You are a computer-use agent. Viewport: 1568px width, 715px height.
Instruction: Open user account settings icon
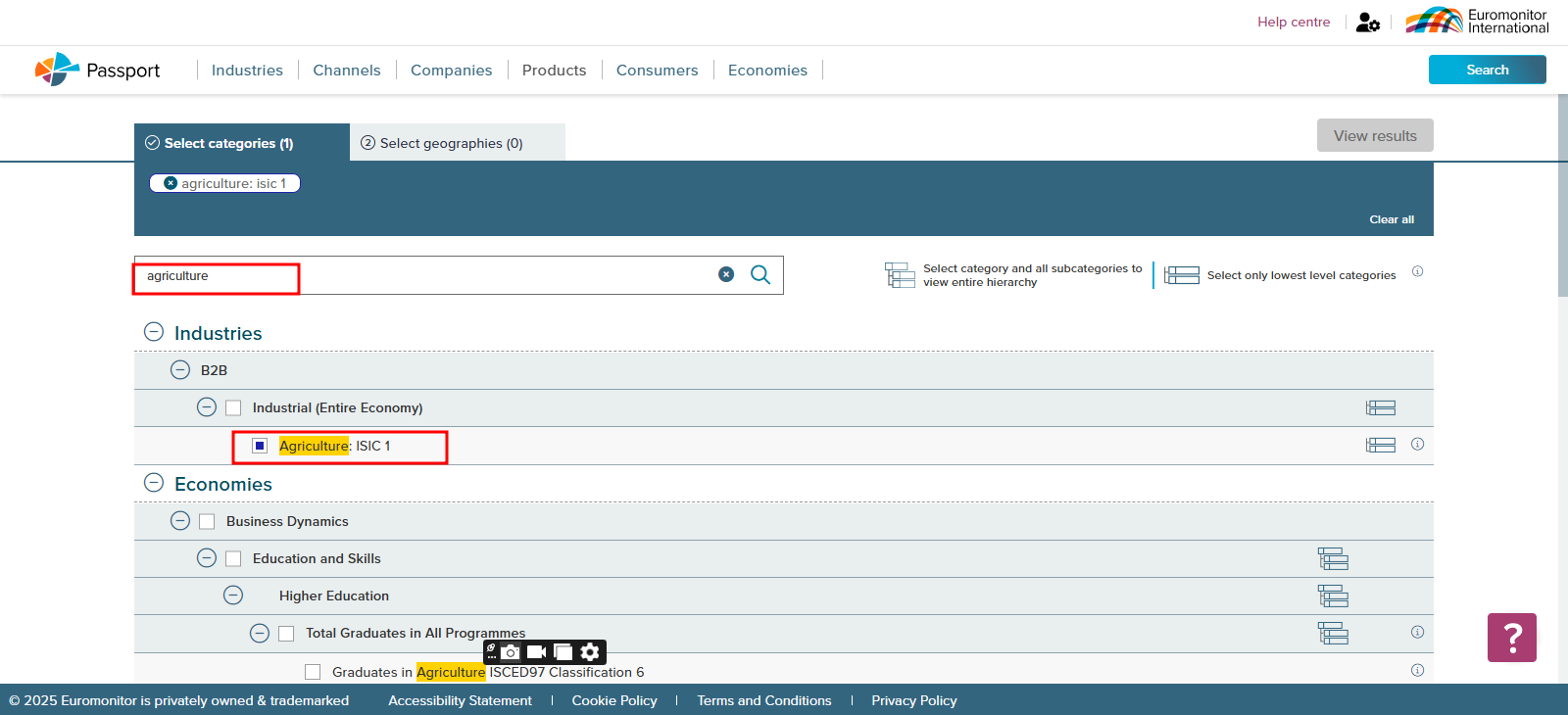(x=1368, y=23)
